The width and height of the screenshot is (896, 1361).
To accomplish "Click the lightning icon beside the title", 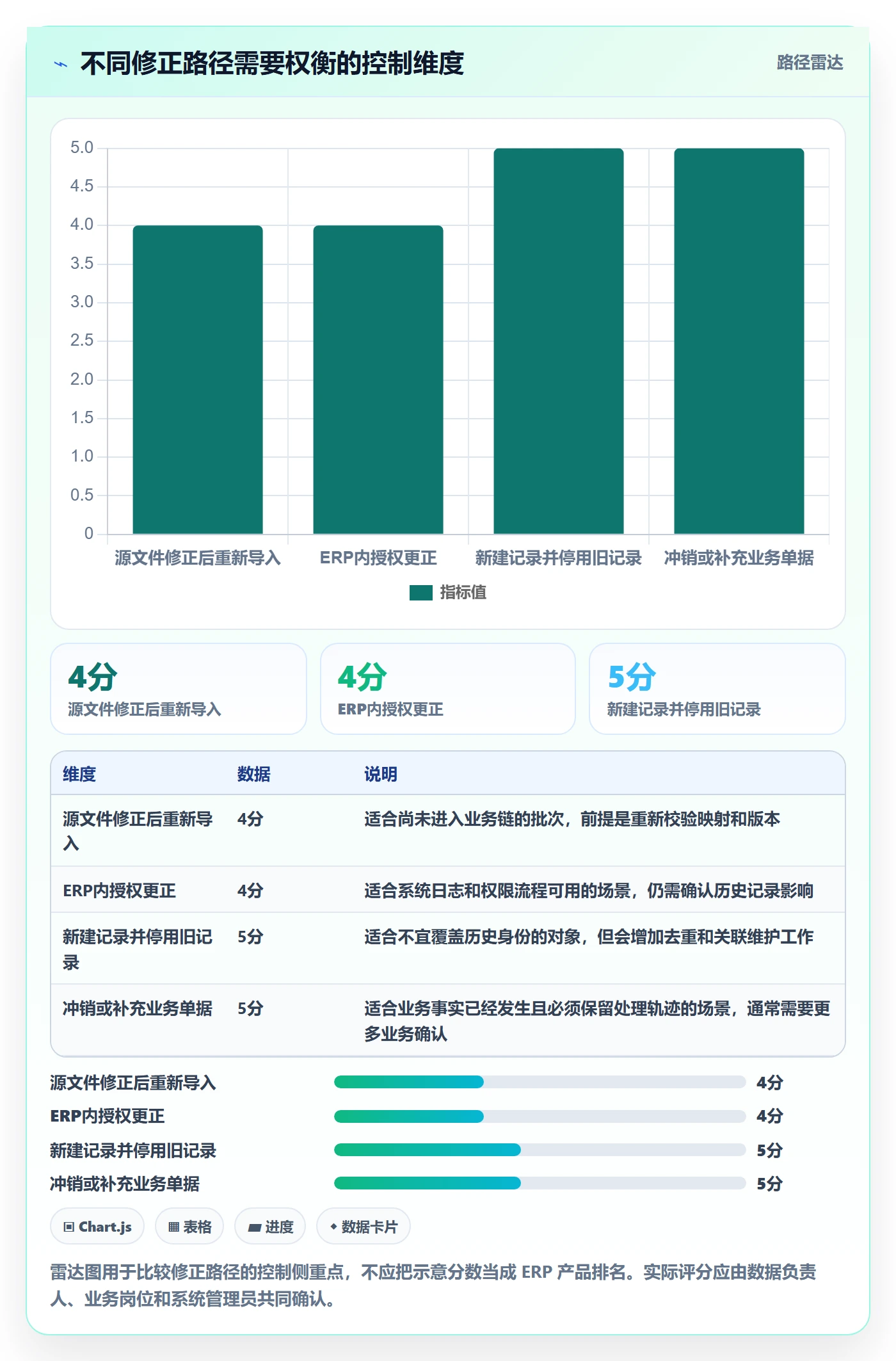I will [61, 64].
